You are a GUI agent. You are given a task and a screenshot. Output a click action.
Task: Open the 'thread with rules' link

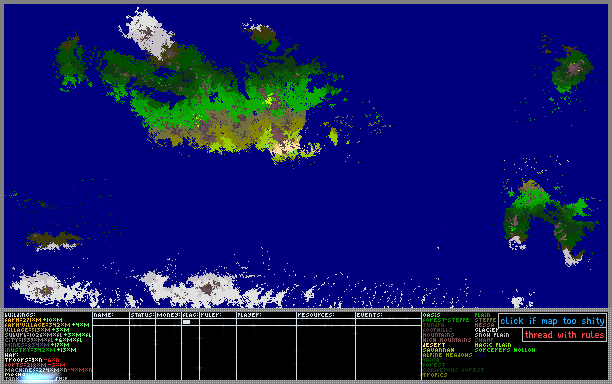tap(564, 335)
